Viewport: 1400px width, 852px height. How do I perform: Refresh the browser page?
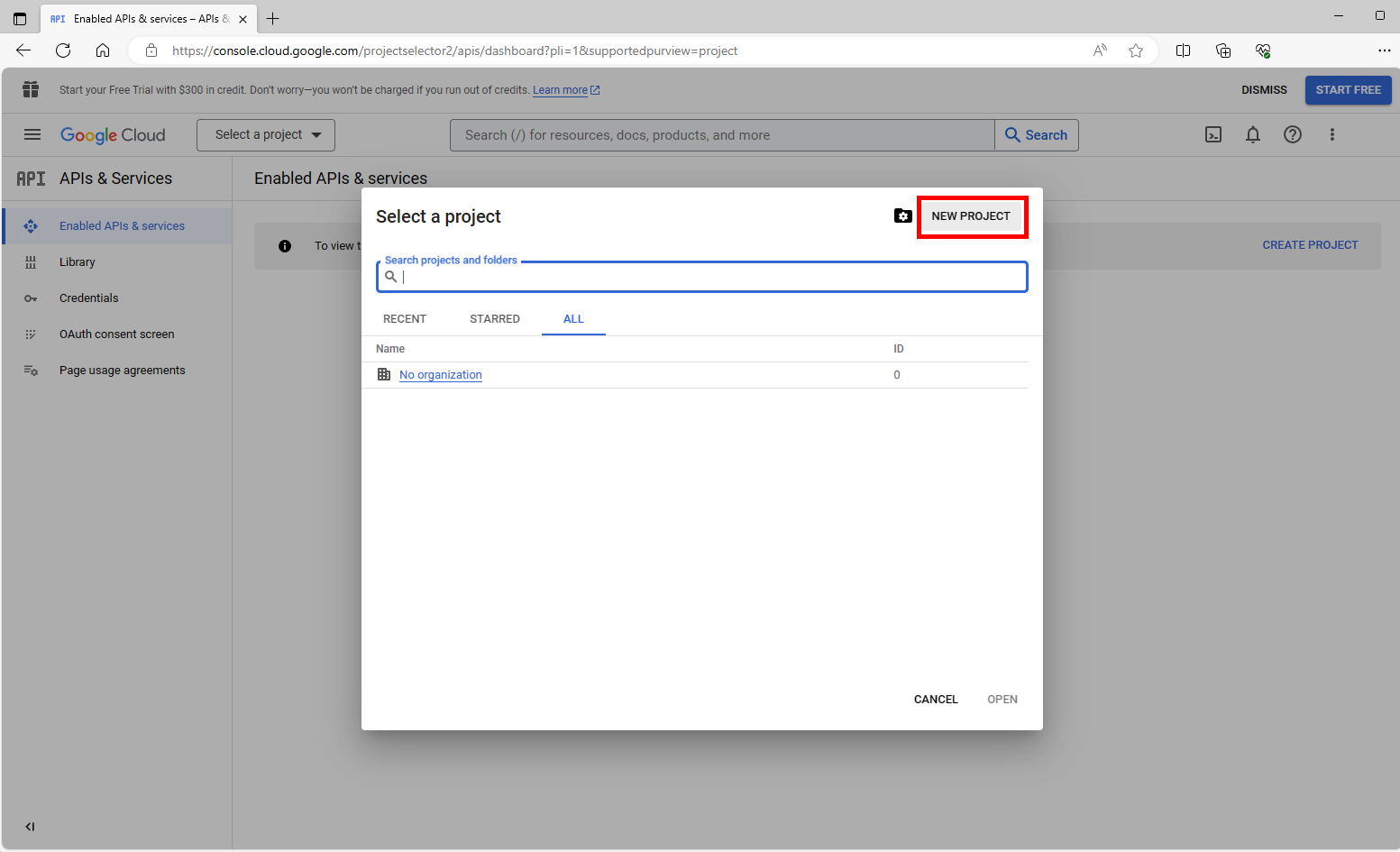[63, 50]
